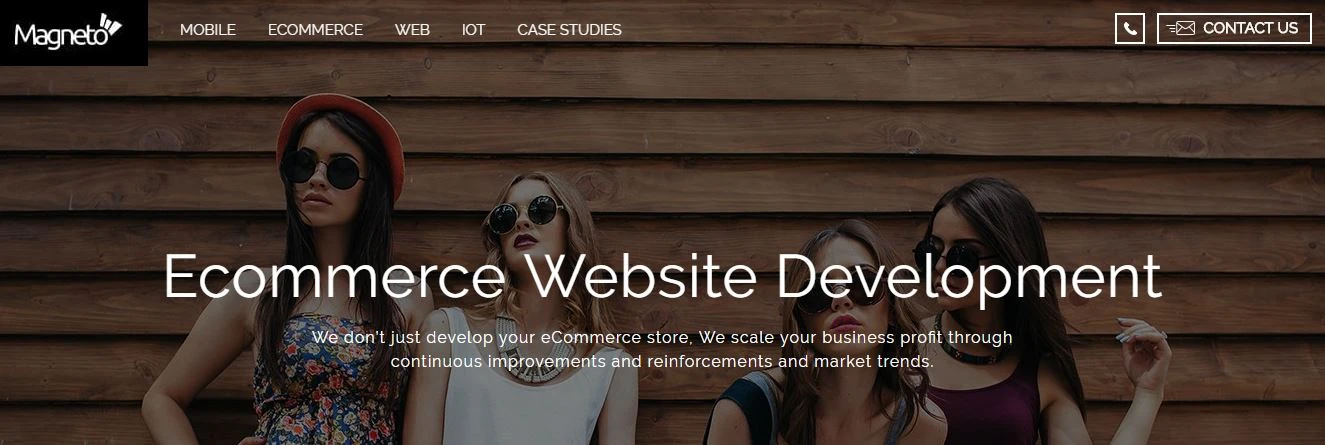Click the striped mark above the Magneto wordmark
Screen dimensions: 1325x445
(111, 24)
